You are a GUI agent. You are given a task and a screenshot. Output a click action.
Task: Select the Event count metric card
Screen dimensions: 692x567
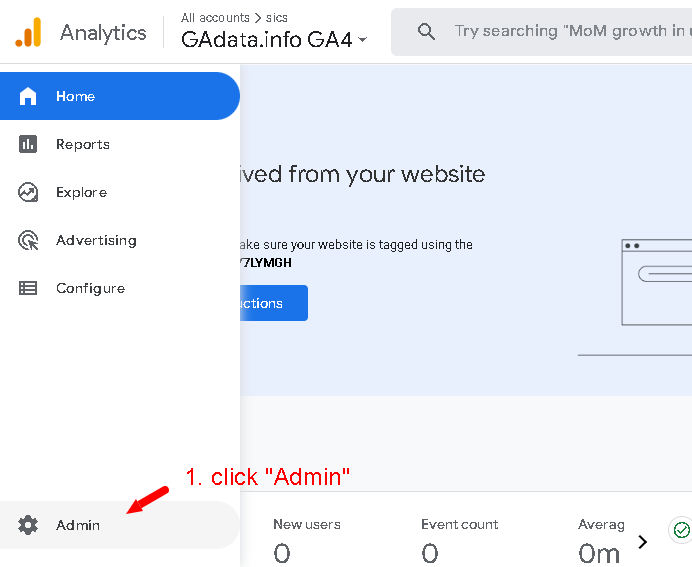click(459, 540)
